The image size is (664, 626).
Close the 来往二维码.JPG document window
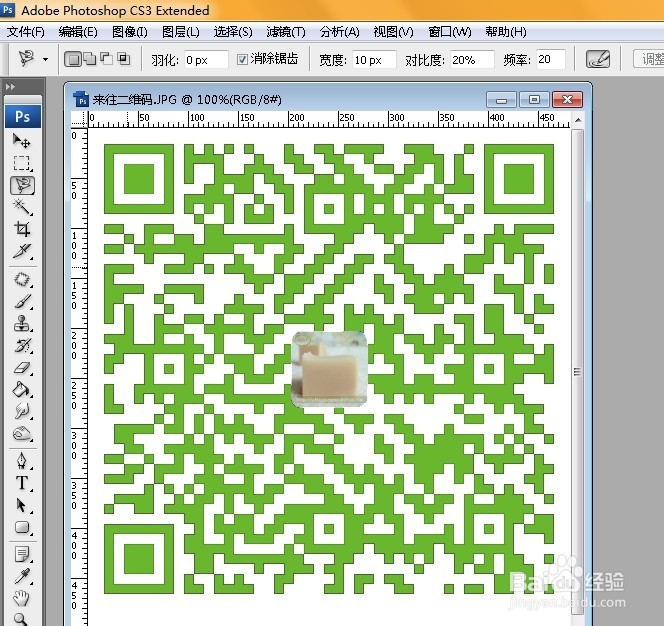567,100
